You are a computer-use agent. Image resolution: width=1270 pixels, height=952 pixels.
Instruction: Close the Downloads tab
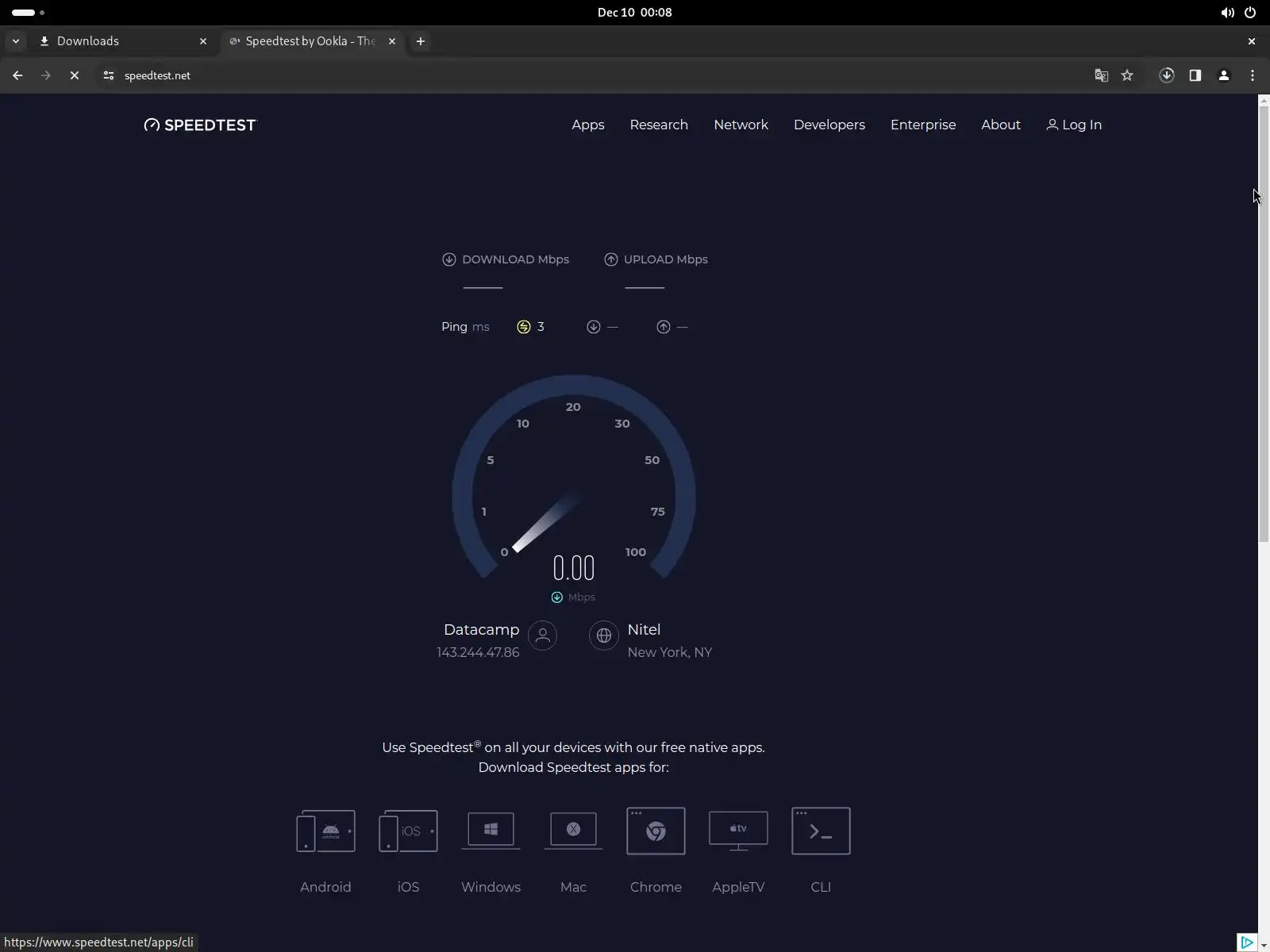click(203, 41)
